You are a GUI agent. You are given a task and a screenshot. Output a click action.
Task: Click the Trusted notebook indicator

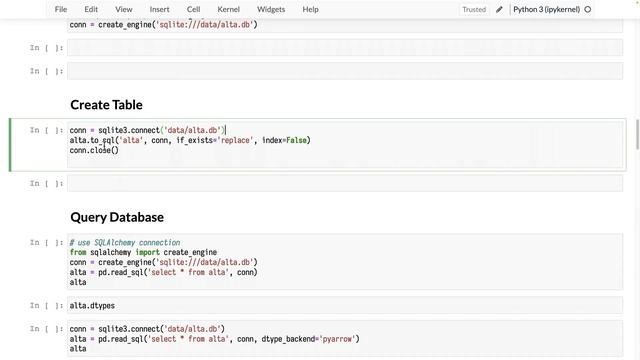pos(474,9)
